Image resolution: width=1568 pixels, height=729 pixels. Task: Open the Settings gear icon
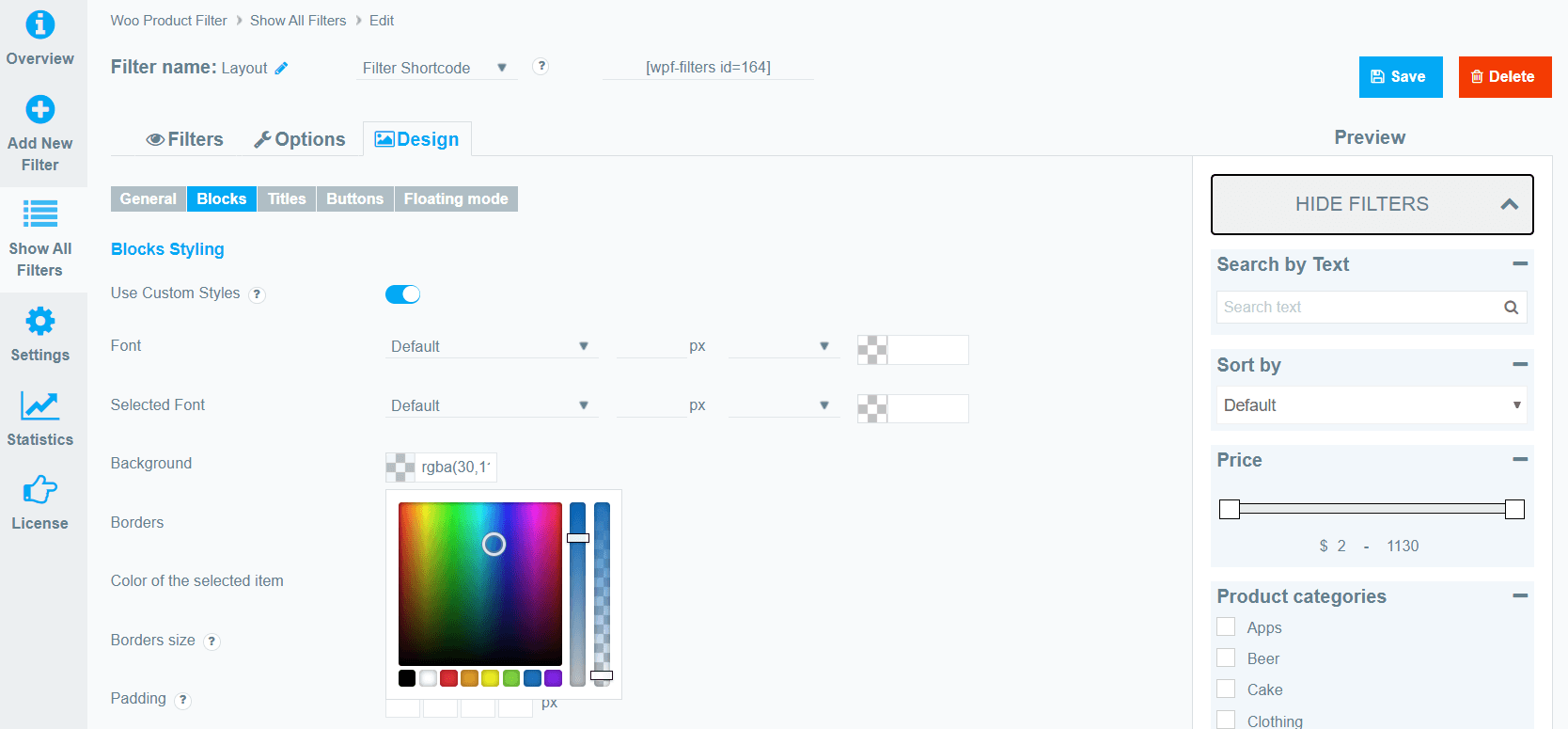39,321
